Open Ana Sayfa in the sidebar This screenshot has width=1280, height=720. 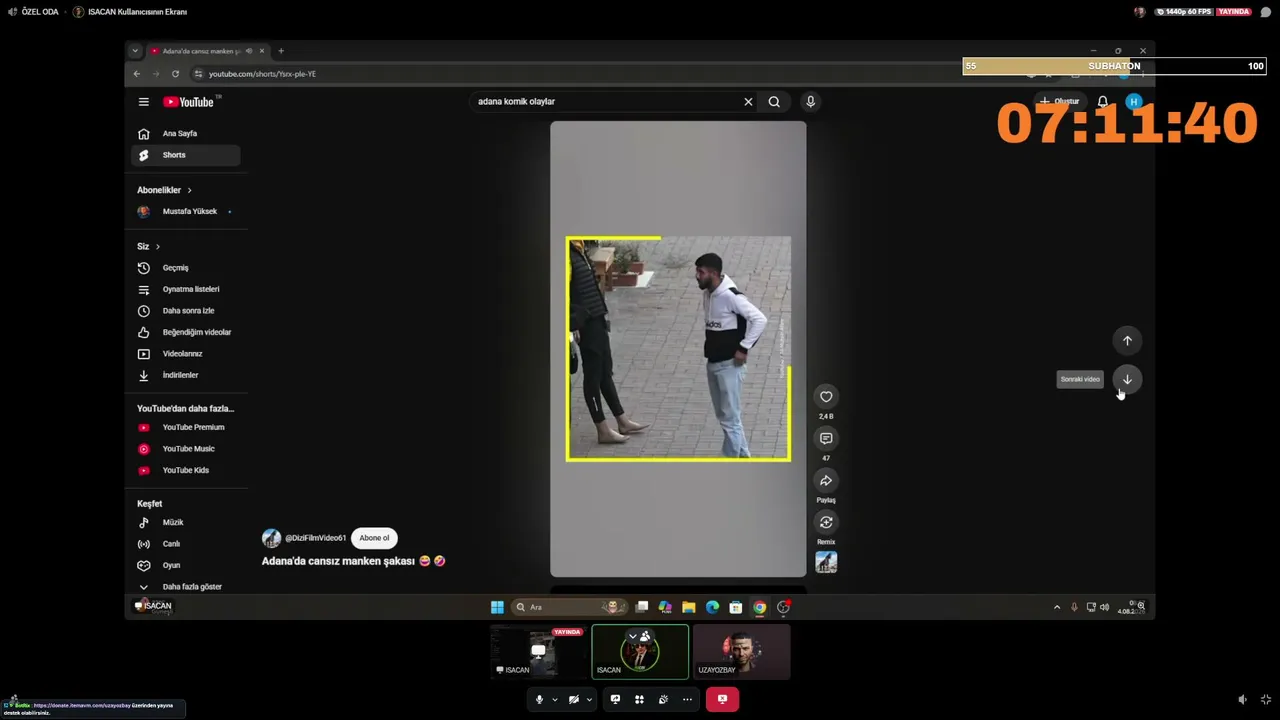click(x=185, y=134)
